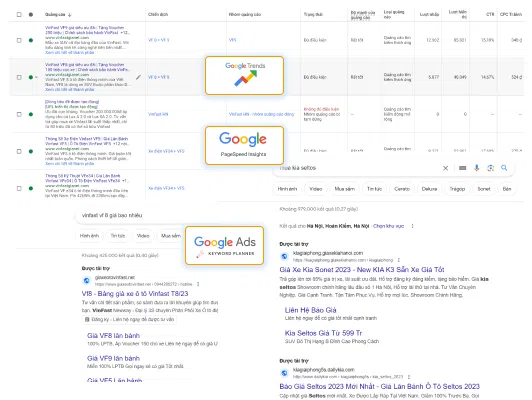Click globe favicon of giaxeotovinfast.net ad

87,281
